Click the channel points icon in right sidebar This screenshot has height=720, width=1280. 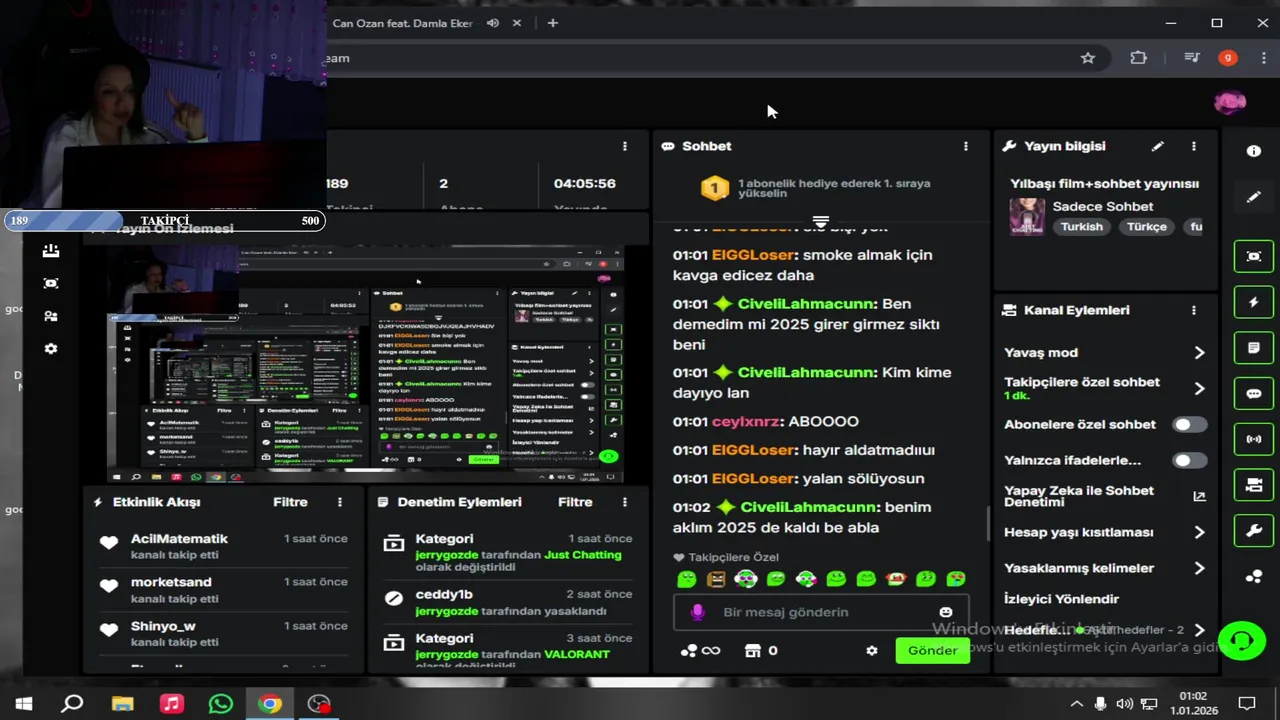click(1254, 577)
